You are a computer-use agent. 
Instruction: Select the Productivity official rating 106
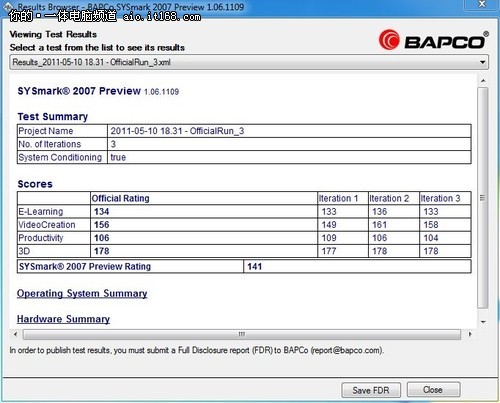coord(102,238)
